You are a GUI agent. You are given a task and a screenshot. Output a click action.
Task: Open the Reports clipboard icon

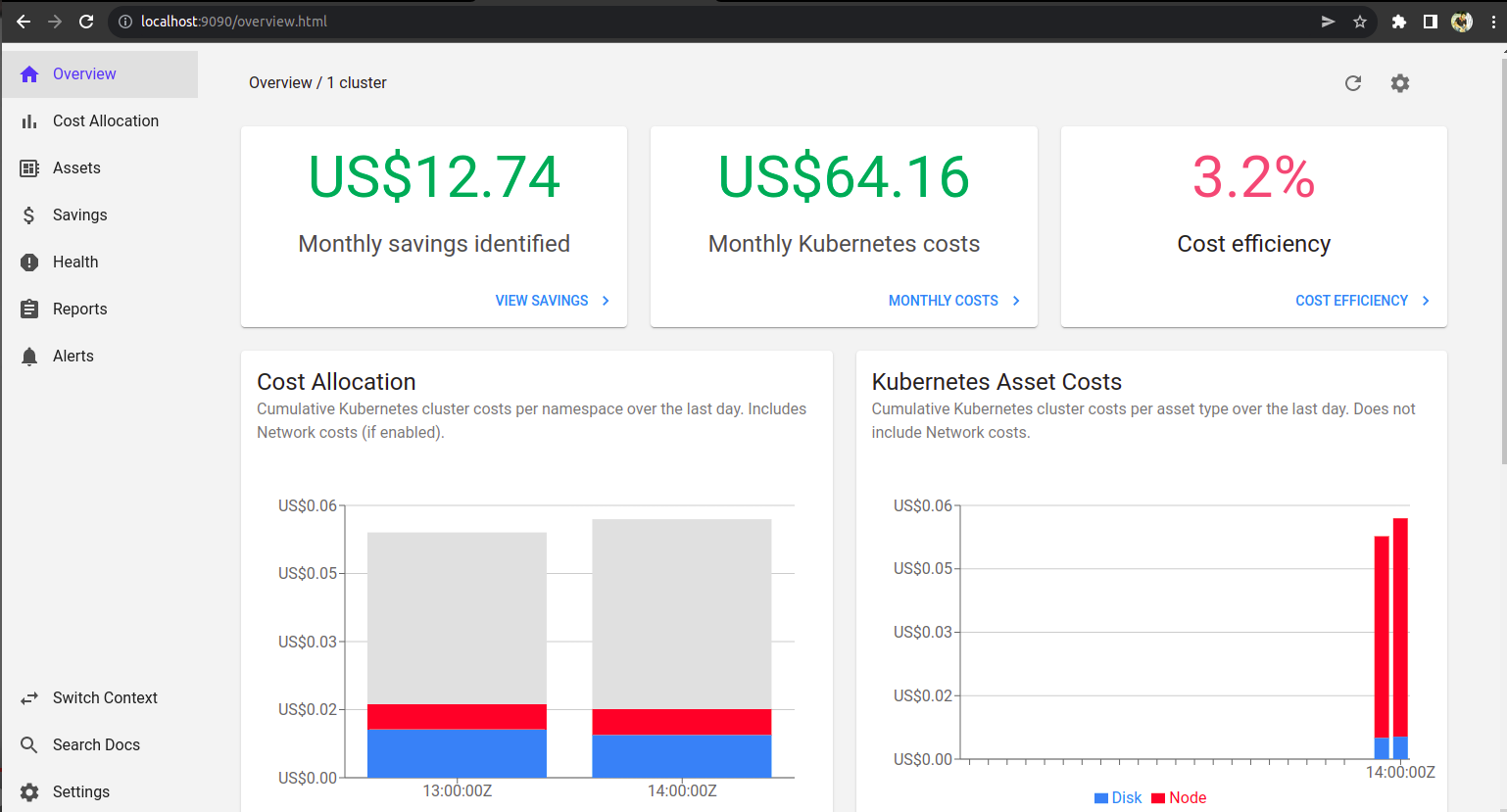29,309
